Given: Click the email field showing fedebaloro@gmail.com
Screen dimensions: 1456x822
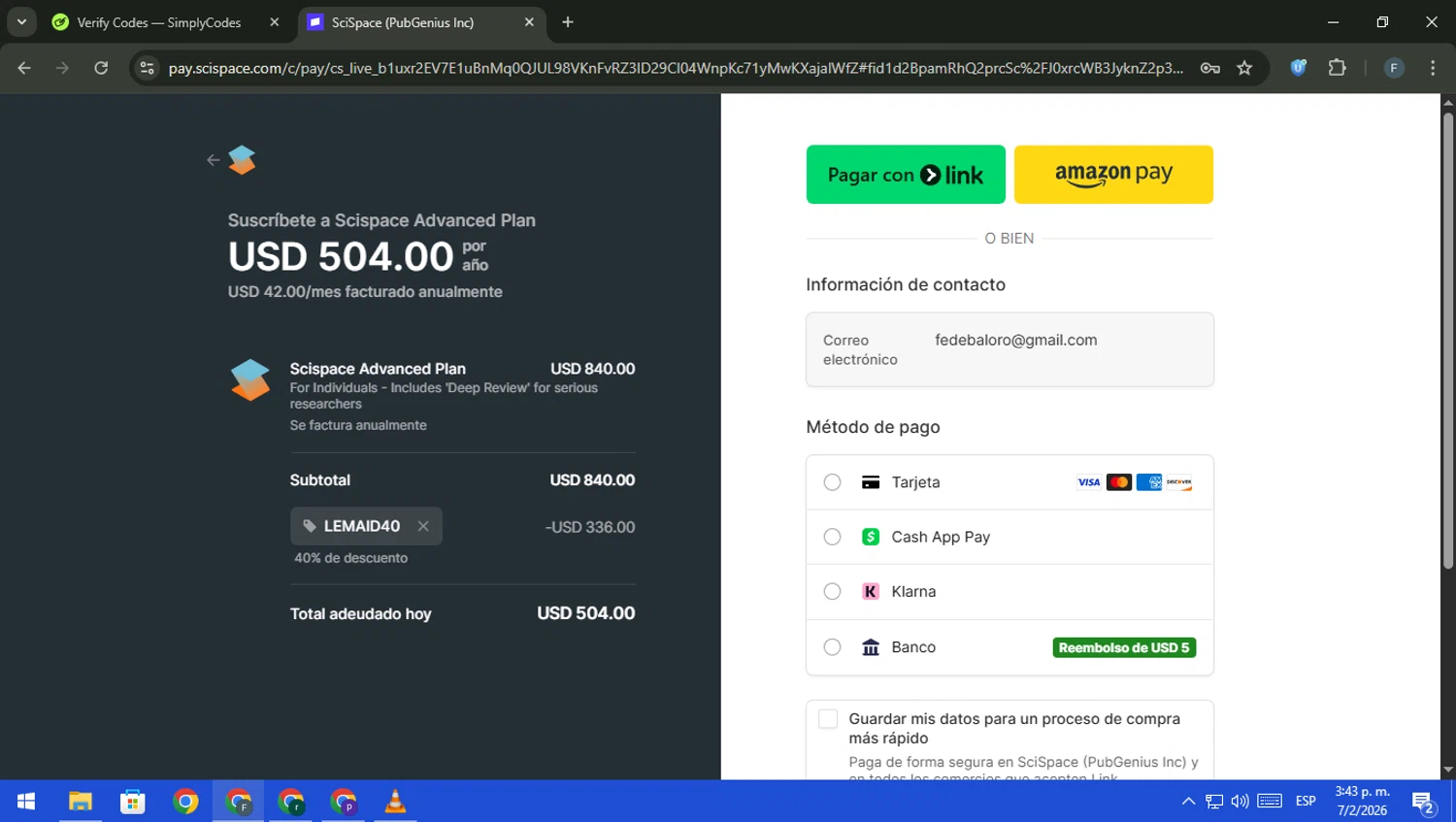Looking at the screenshot, I should pos(1009,349).
